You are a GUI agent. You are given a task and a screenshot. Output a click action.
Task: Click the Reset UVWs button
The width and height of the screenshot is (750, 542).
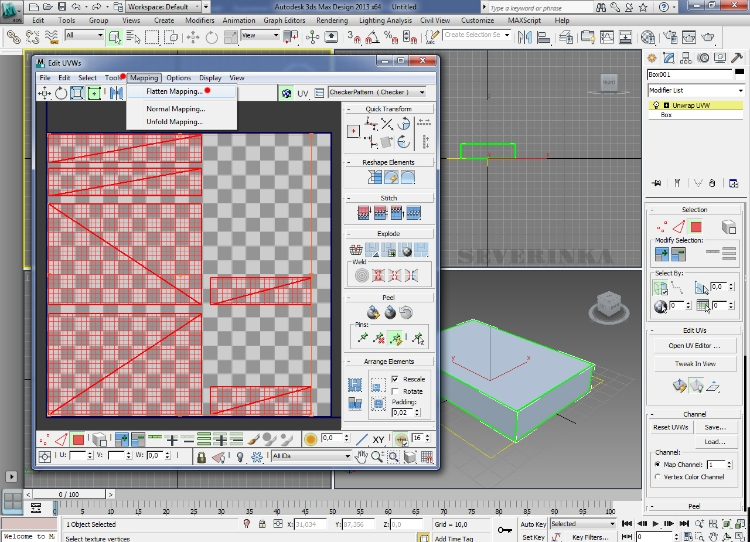669,427
